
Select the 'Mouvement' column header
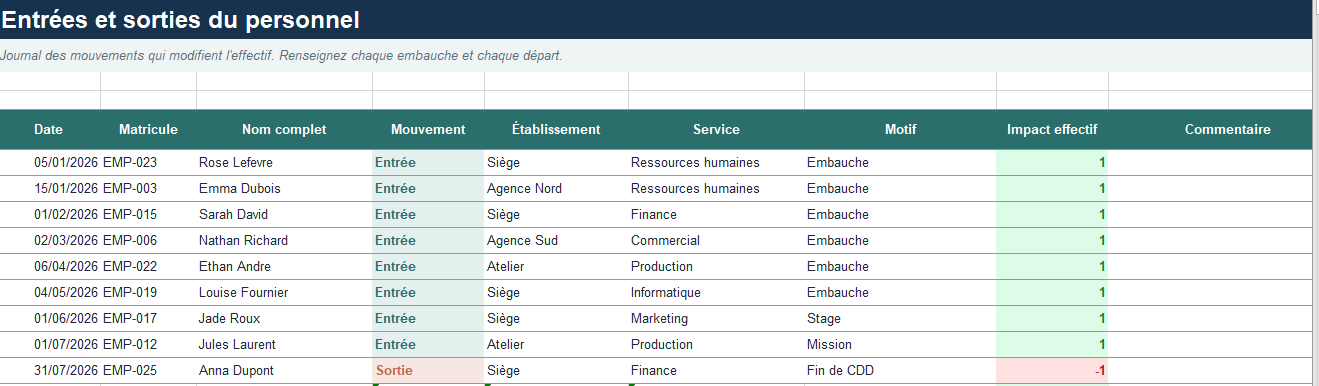[428, 129]
